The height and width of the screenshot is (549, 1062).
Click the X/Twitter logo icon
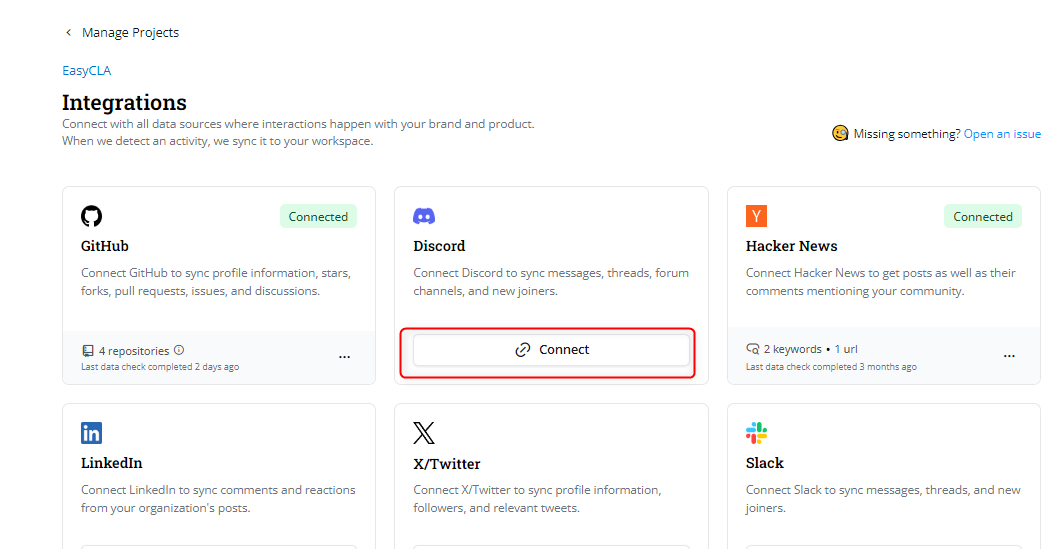[x=424, y=433]
